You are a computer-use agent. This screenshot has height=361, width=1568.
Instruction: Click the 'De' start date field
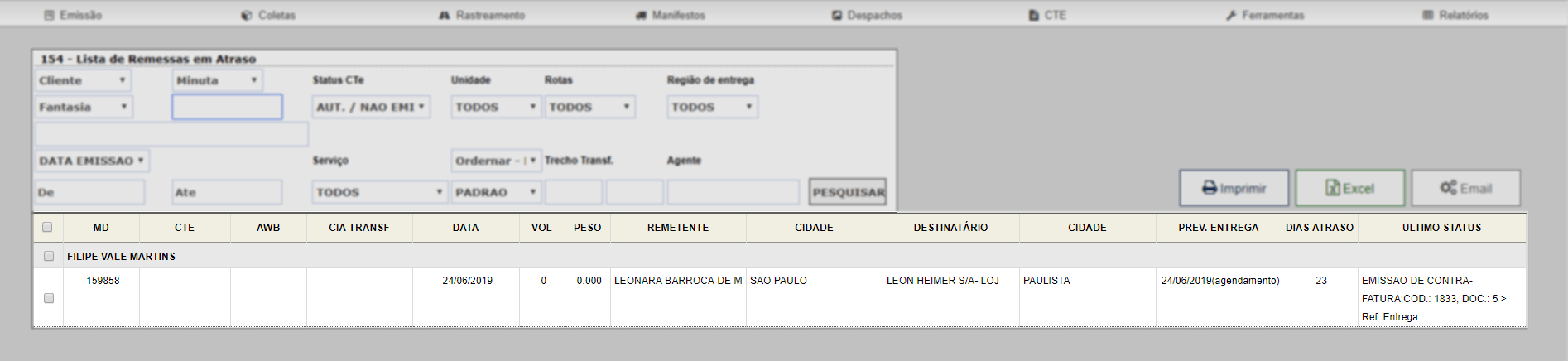[x=89, y=192]
